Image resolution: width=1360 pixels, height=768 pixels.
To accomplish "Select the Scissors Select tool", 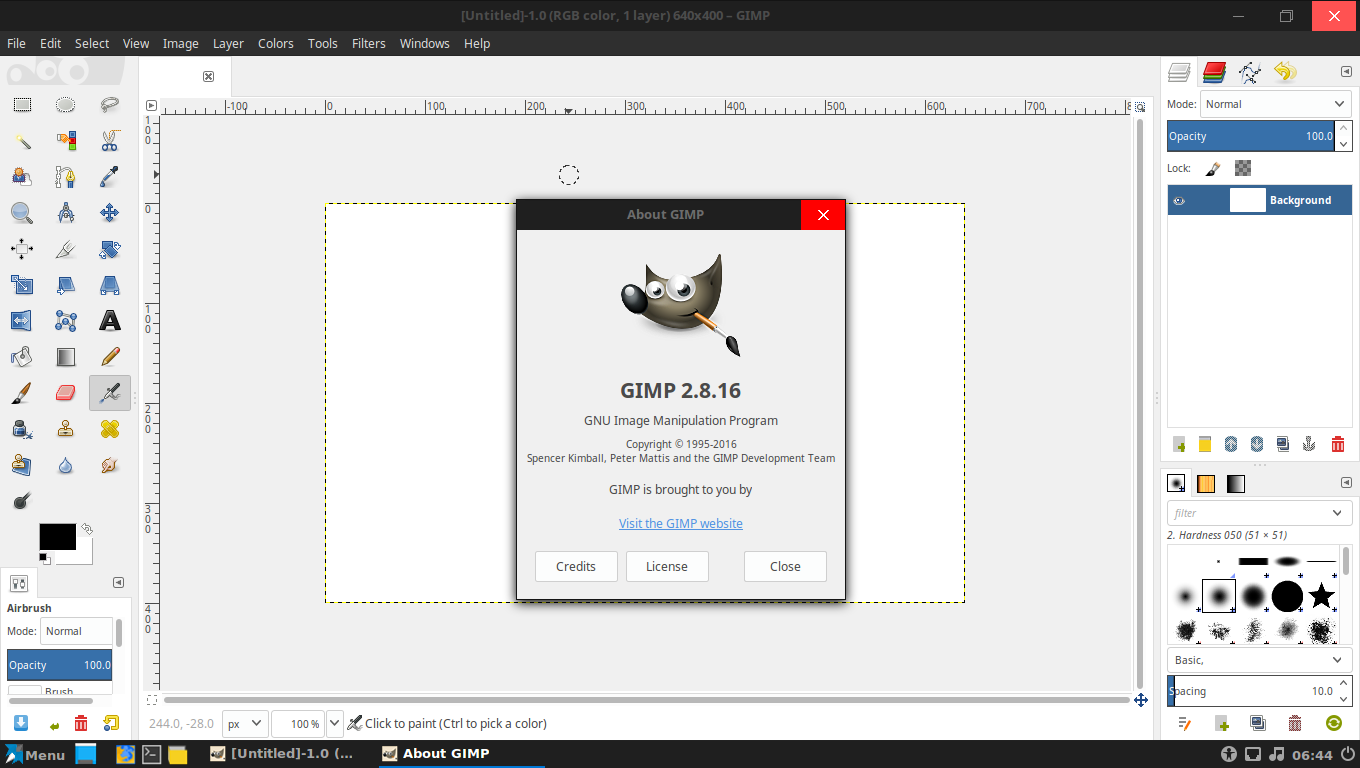I will coord(110,141).
